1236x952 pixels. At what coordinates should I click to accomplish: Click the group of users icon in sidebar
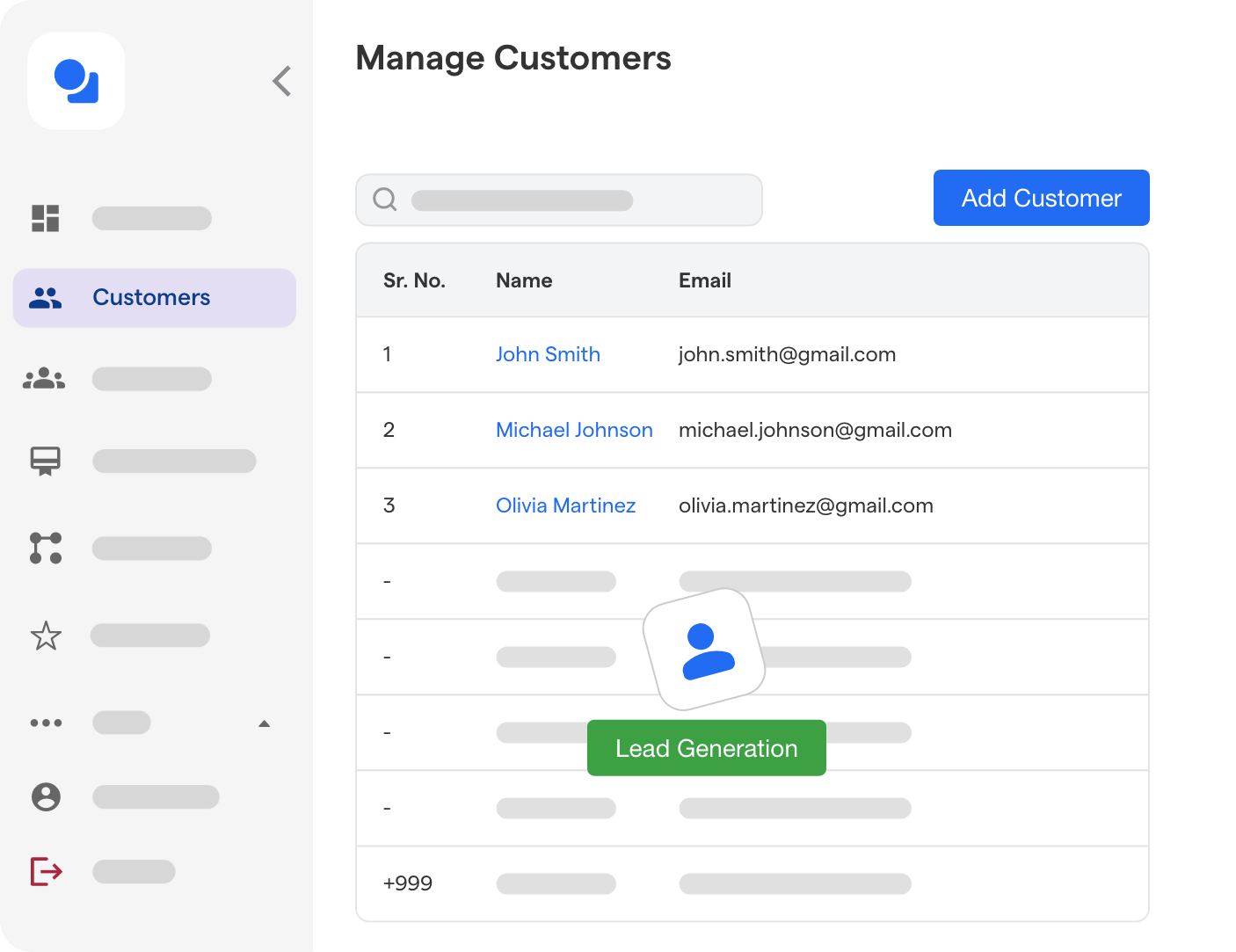(x=44, y=378)
